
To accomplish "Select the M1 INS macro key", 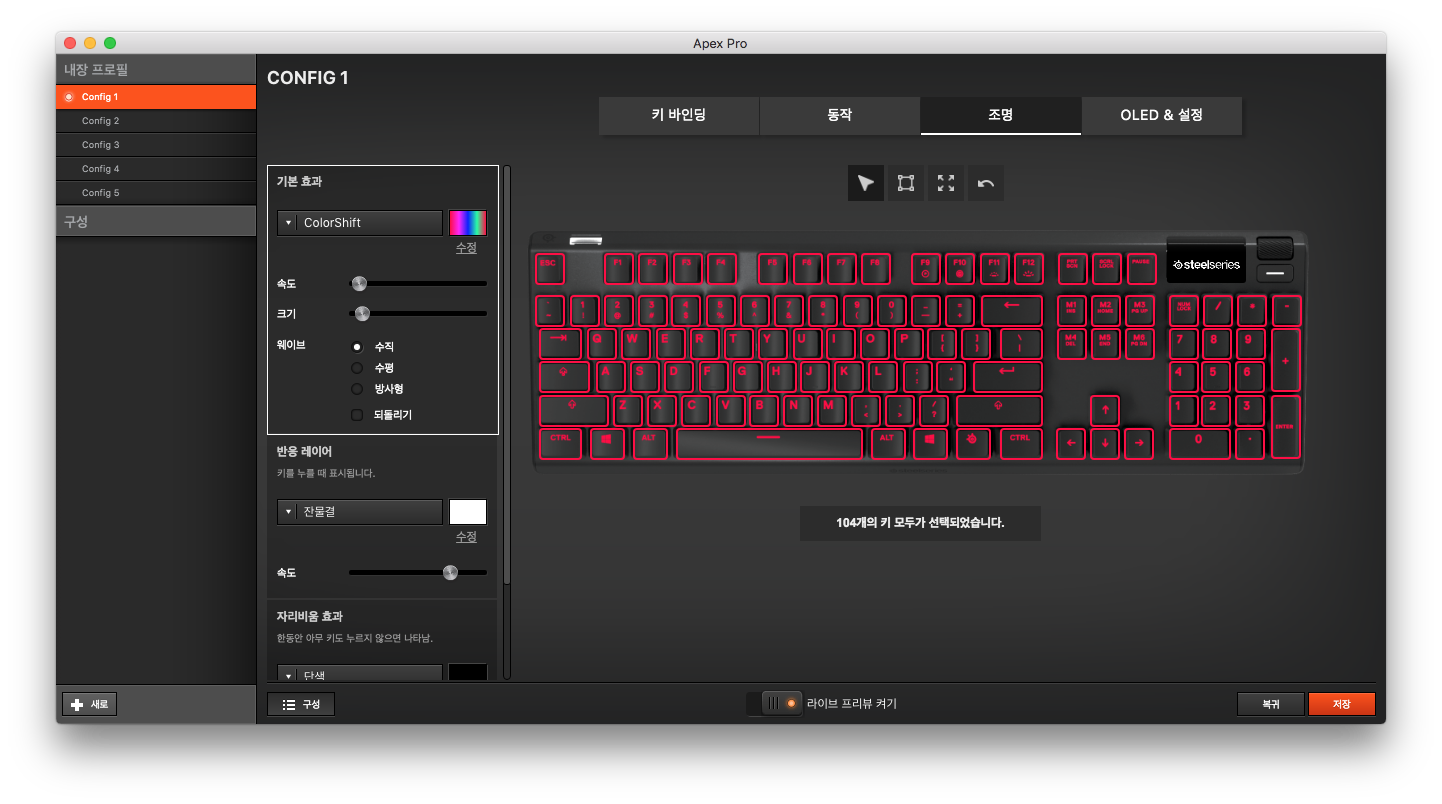I will [x=1070, y=310].
